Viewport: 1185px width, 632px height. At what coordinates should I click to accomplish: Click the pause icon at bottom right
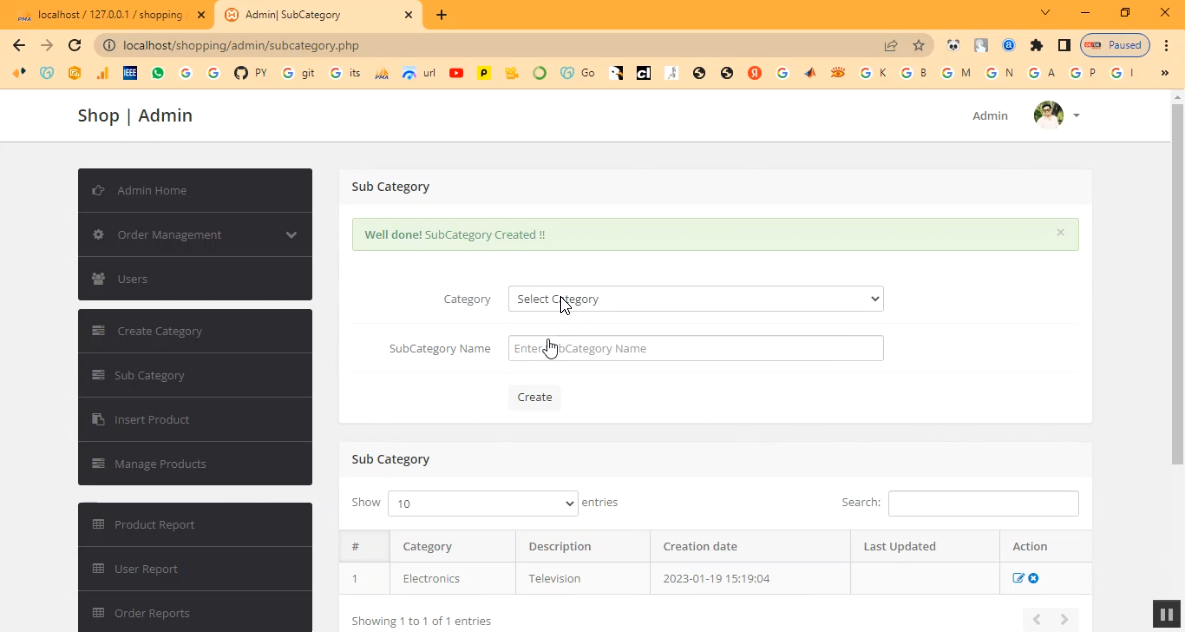[x=1166, y=613]
